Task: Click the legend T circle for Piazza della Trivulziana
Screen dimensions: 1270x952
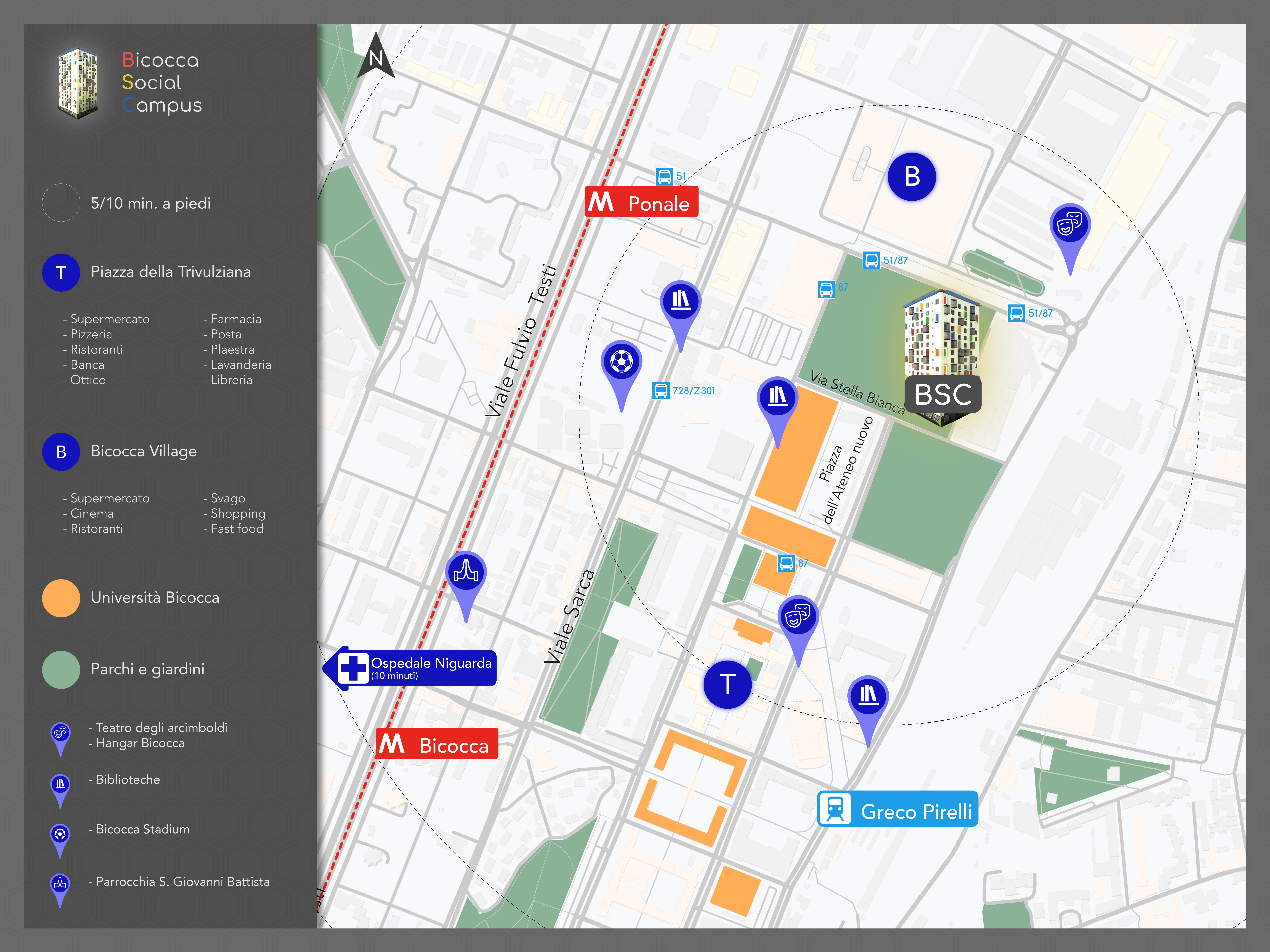Action: click(x=61, y=273)
